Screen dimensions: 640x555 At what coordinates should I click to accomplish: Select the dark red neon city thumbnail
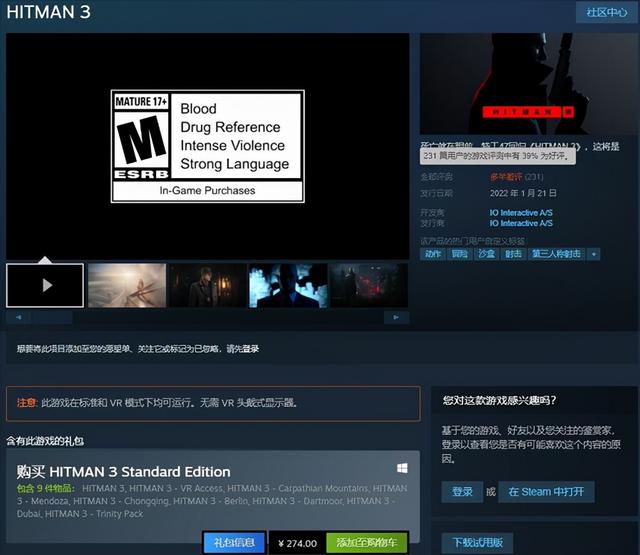[369, 285]
